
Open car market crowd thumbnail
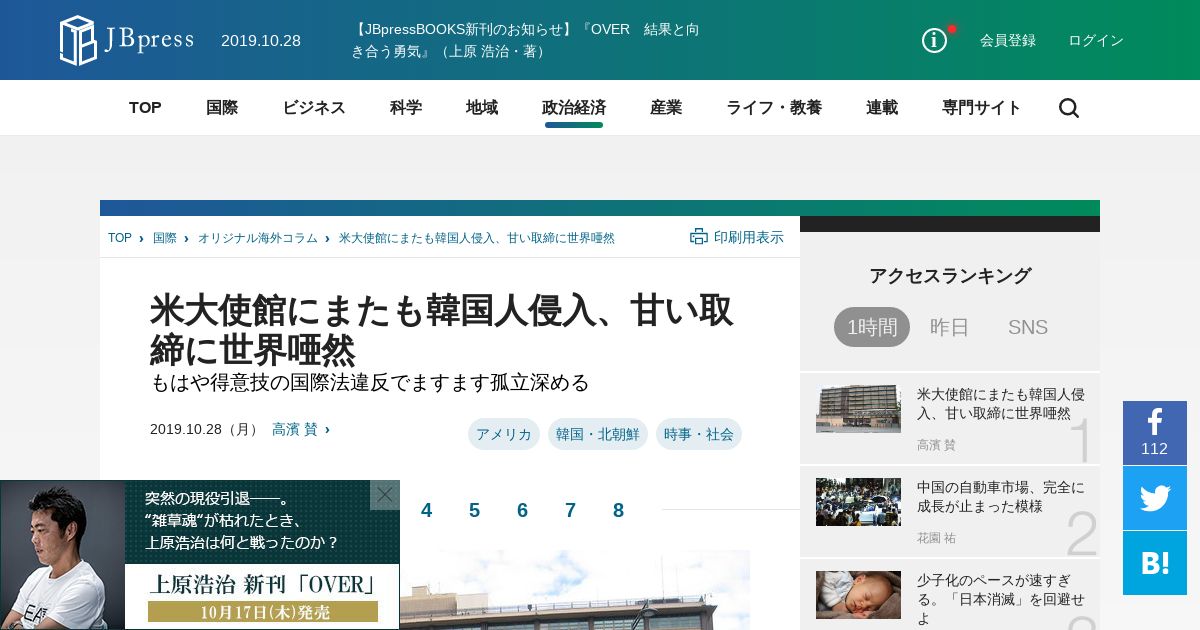click(x=858, y=502)
